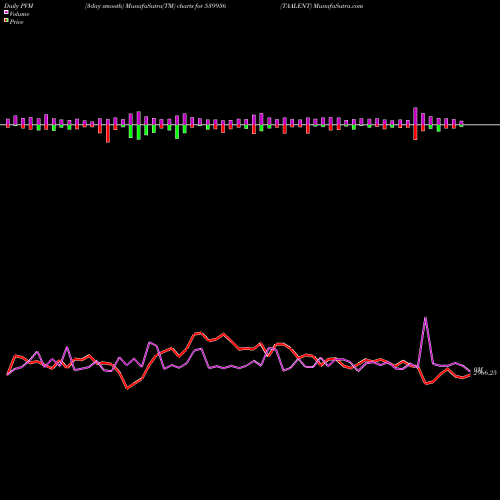Click the Volume legend label
500x500 pixels.
tap(19, 14)
